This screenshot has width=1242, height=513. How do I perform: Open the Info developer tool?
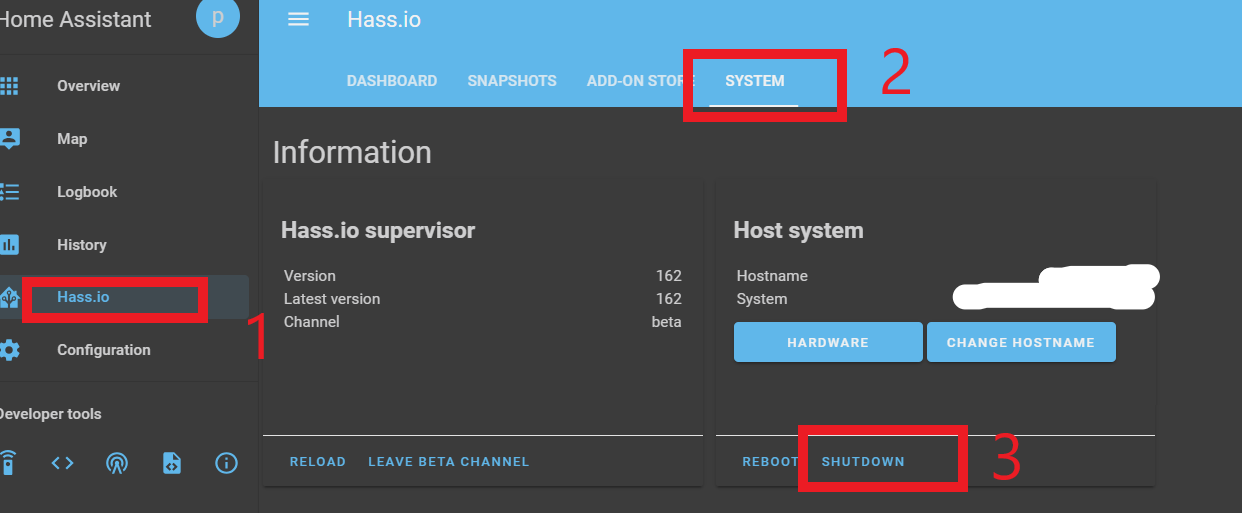click(x=226, y=463)
